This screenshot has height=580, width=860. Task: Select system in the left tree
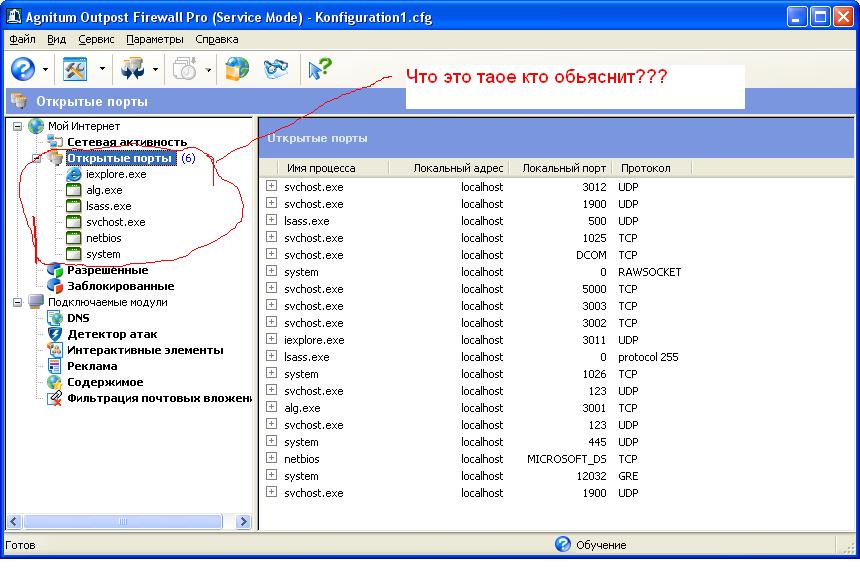click(x=103, y=254)
